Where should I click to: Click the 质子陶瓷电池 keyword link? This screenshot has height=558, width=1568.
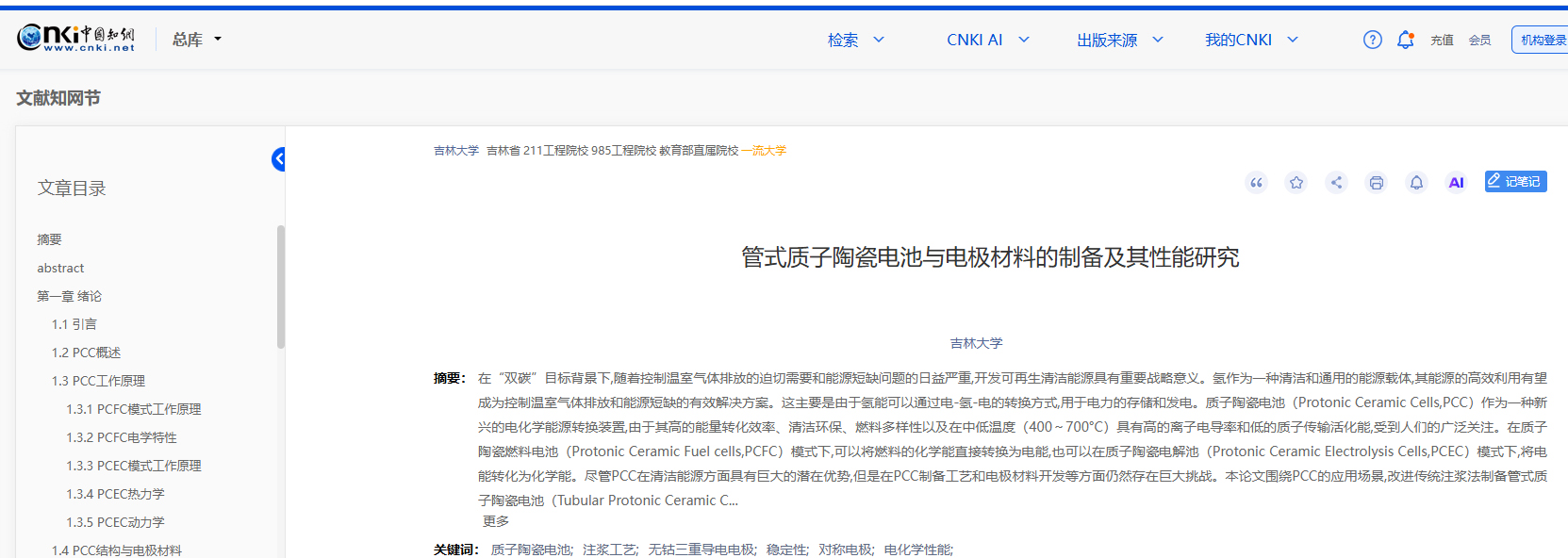tap(531, 550)
